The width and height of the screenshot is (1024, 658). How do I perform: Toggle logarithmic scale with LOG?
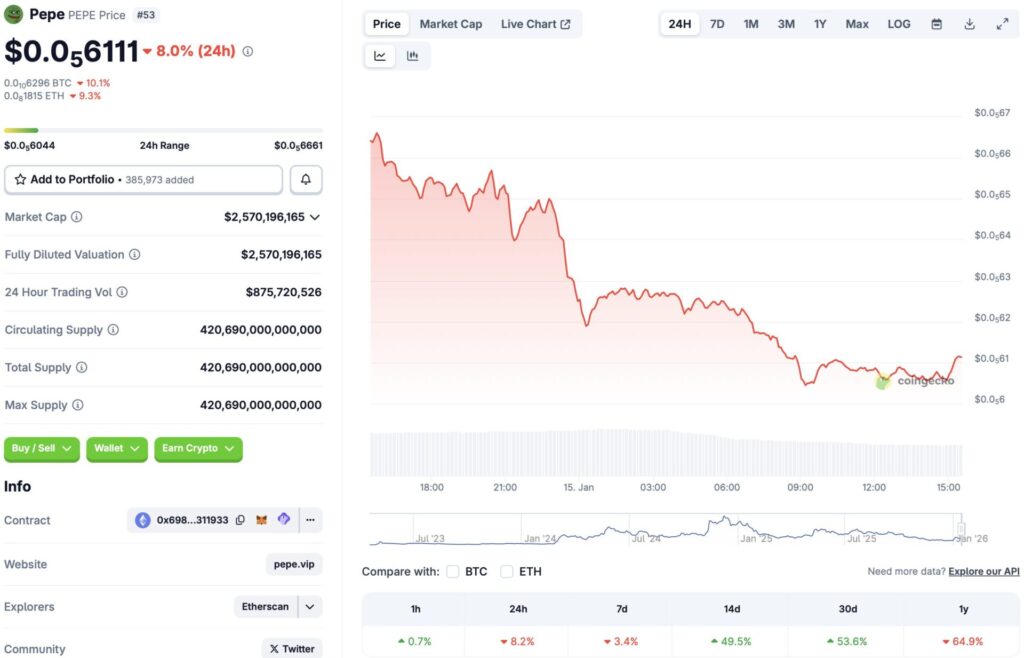[898, 23]
